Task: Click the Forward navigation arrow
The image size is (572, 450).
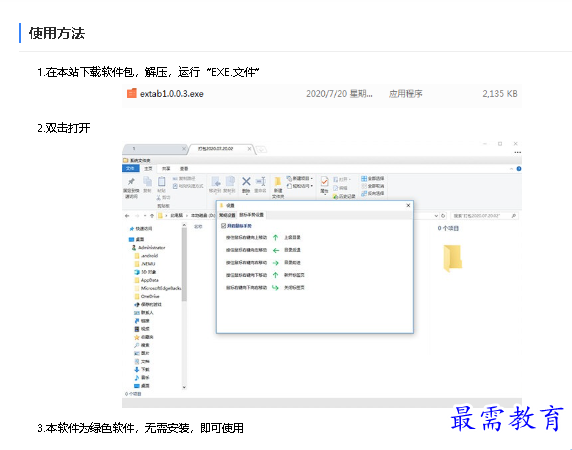Action: (137, 216)
